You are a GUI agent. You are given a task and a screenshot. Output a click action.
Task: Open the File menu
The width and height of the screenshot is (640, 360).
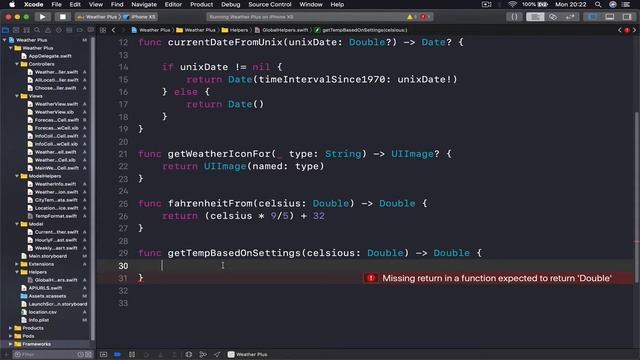click(56, 4)
